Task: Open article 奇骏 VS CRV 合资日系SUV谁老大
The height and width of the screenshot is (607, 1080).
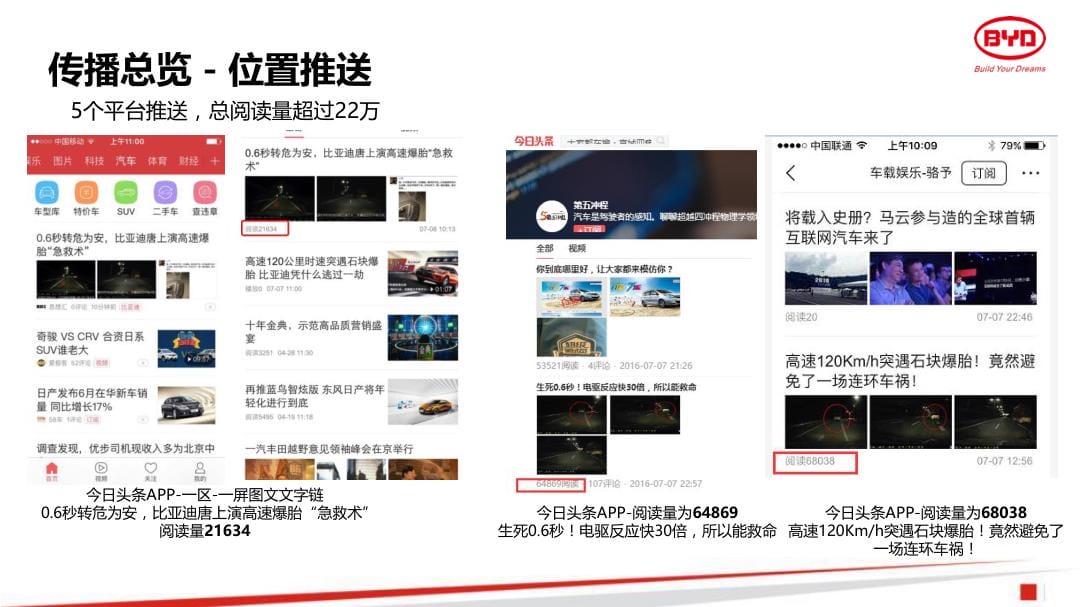Action: tap(90, 342)
